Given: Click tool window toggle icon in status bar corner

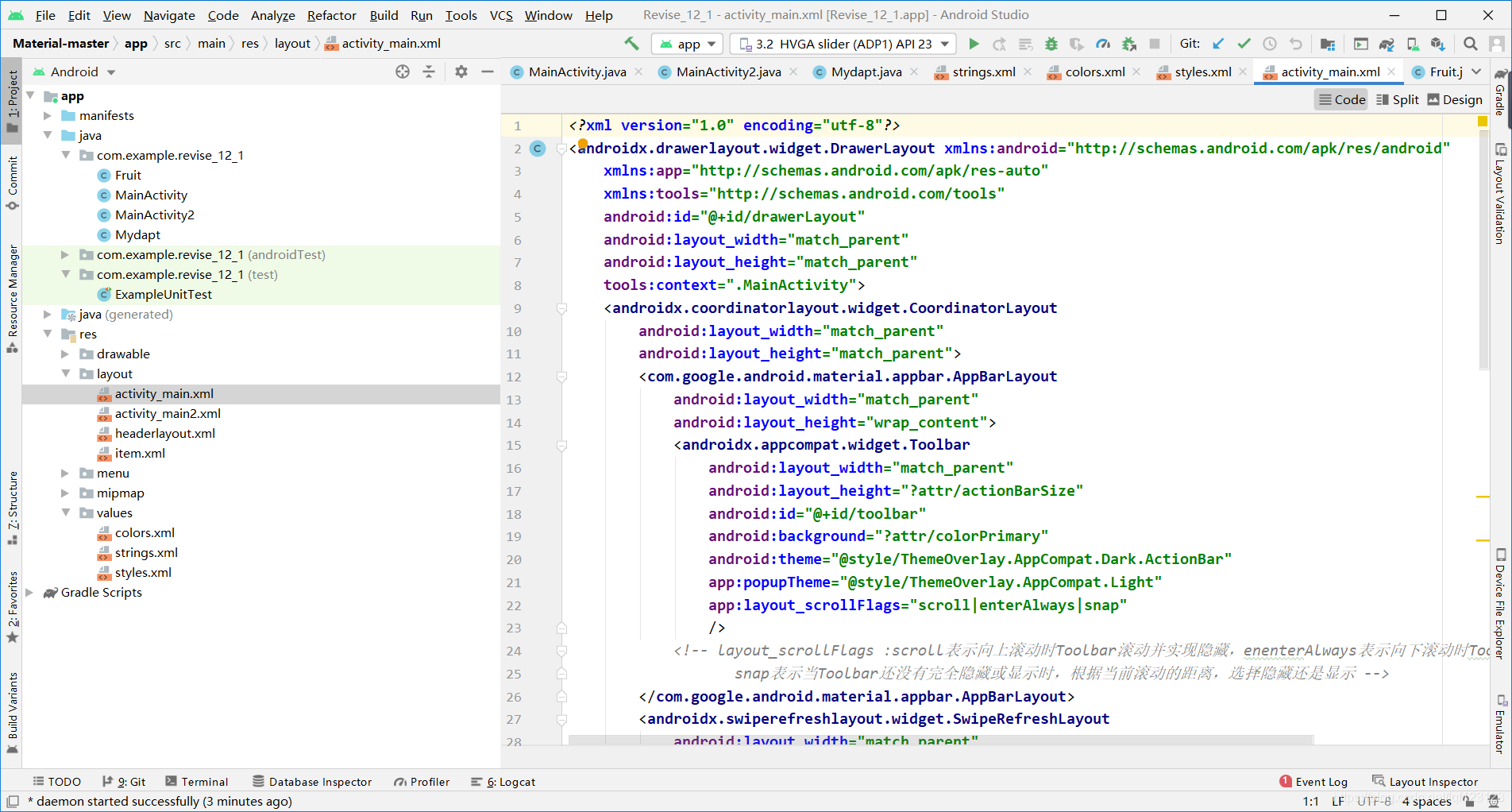Looking at the screenshot, I should coord(13,801).
